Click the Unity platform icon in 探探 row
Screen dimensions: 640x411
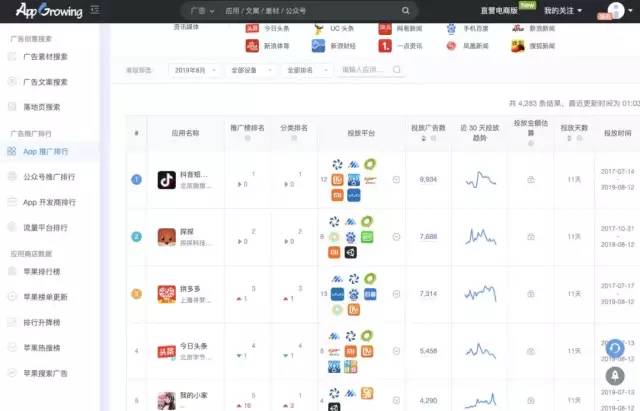(351, 253)
